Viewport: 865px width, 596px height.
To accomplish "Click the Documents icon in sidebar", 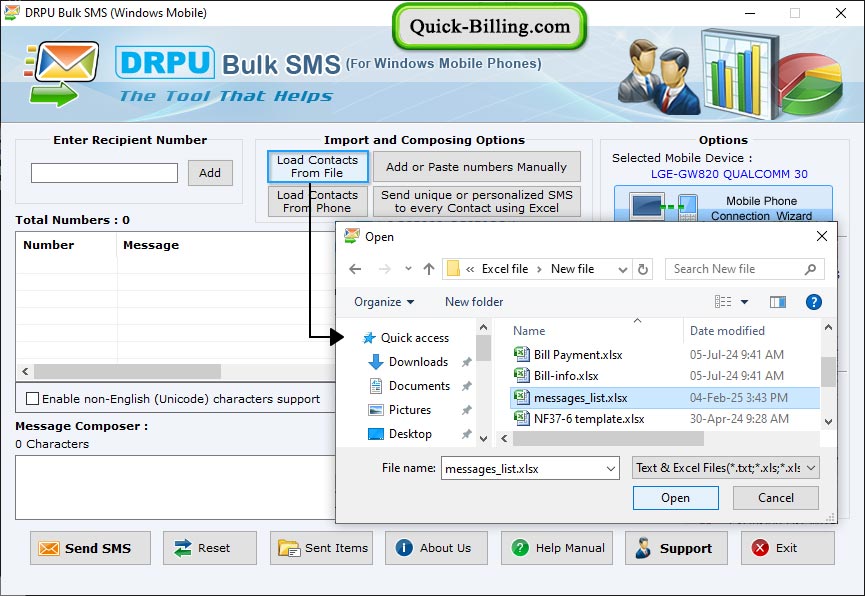I will coord(376,386).
